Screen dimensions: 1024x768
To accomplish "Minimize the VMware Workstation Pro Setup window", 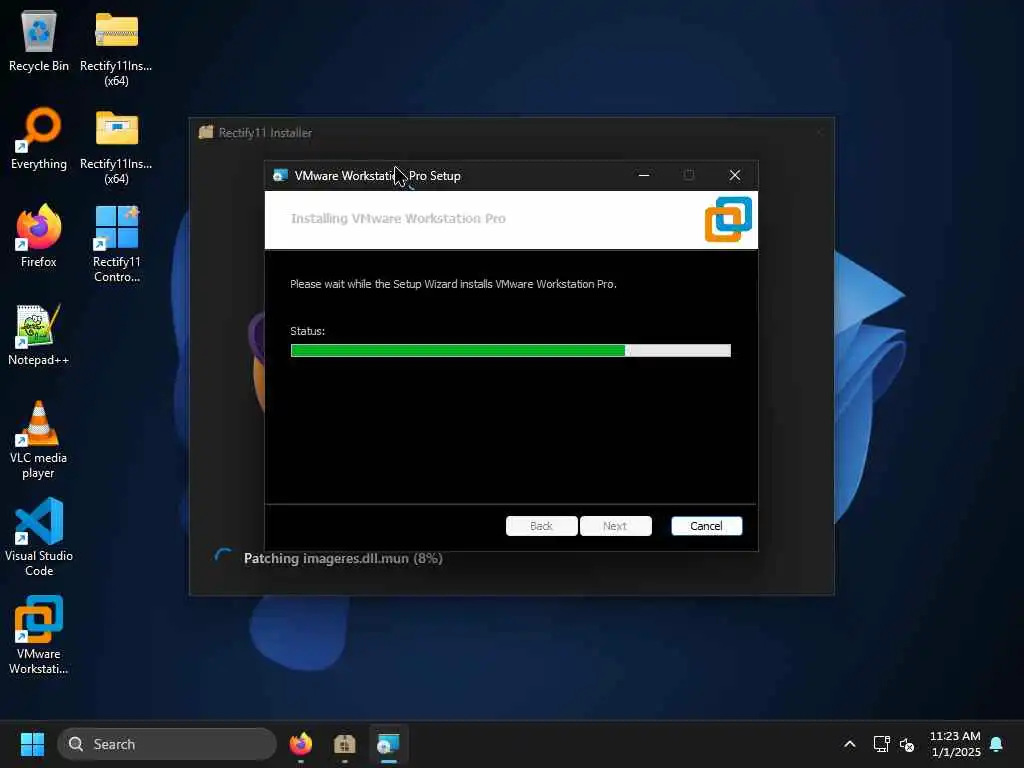I will click(x=644, y=176).
